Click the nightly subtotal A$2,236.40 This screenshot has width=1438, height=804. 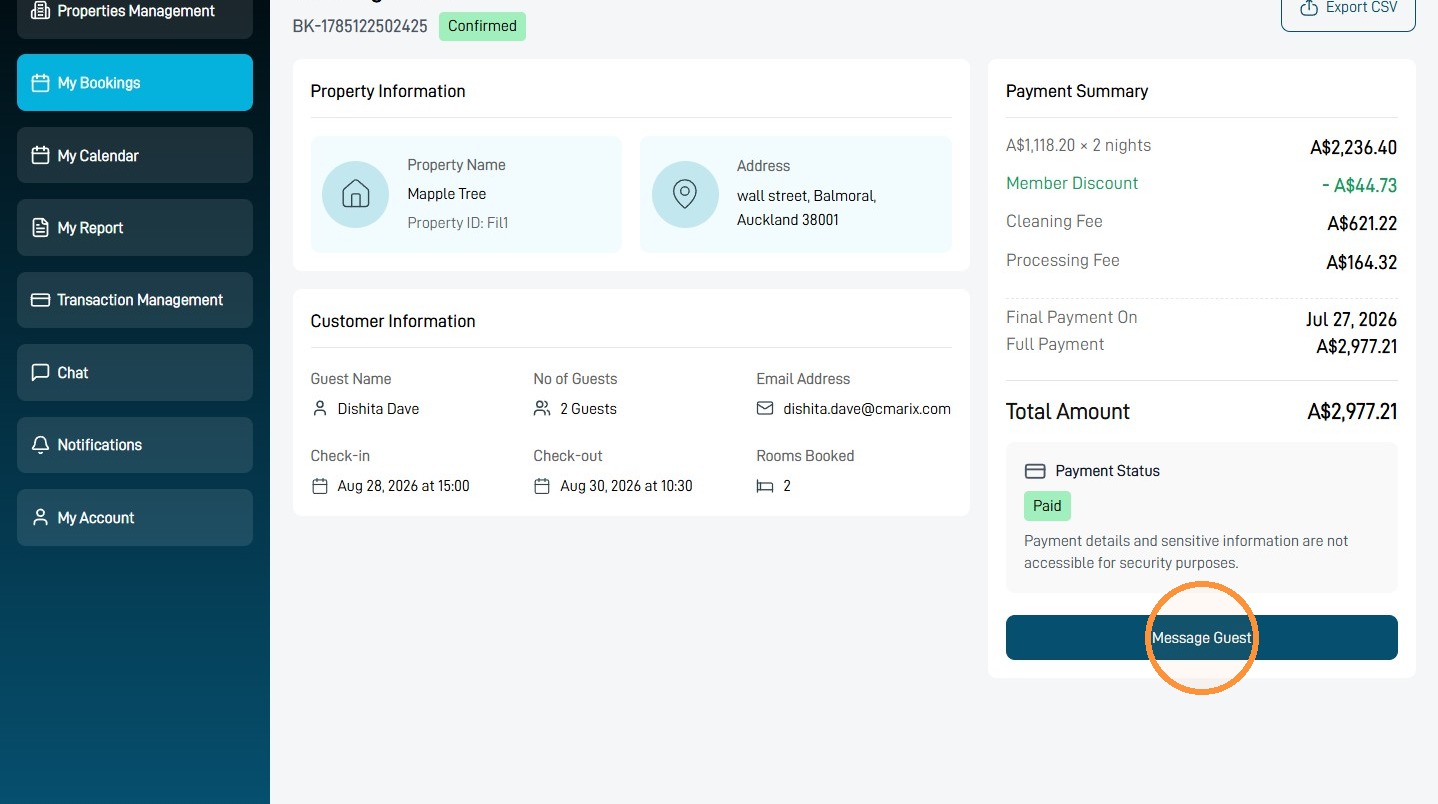point(1354,148)
